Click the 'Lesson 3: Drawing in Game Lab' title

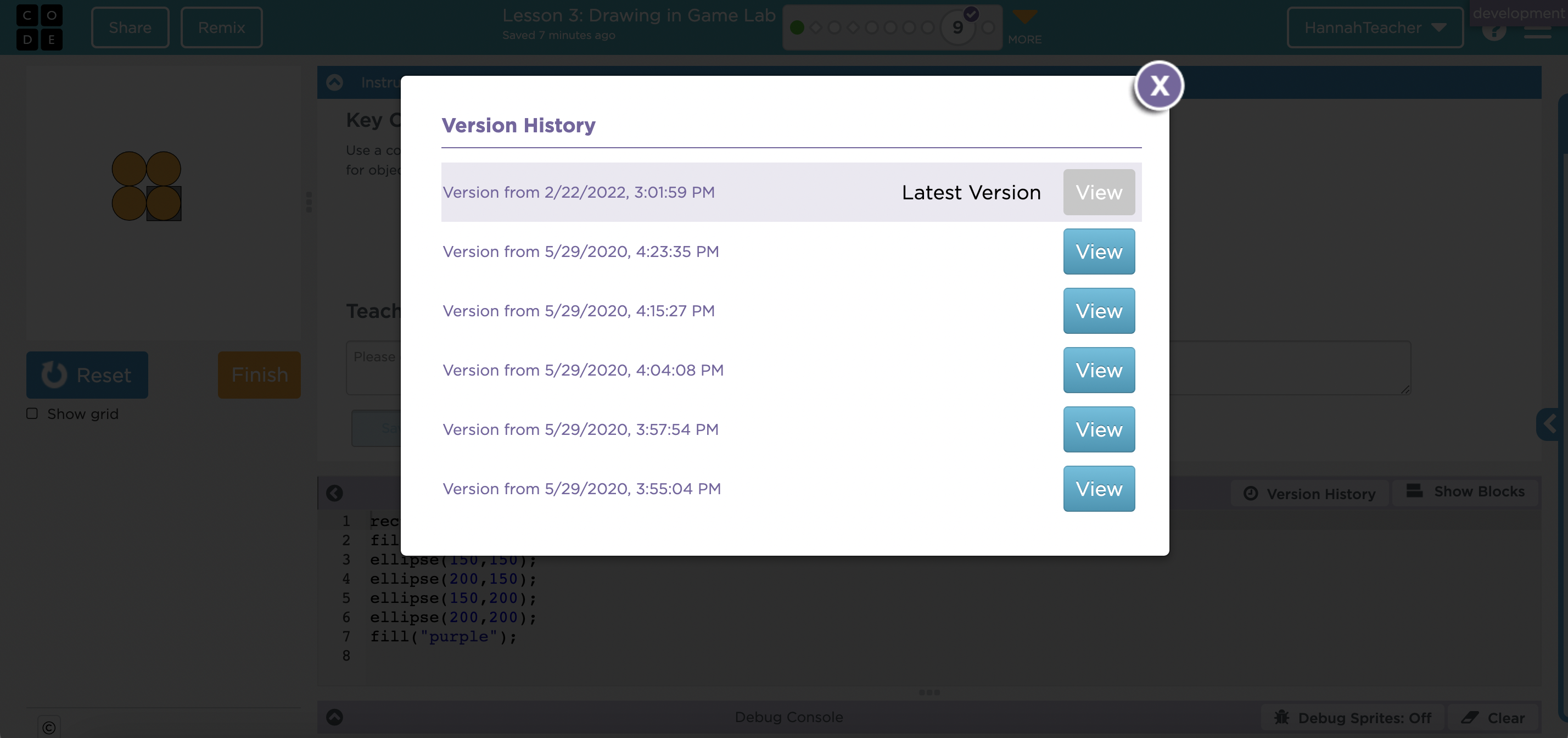(x=639, y=15)
